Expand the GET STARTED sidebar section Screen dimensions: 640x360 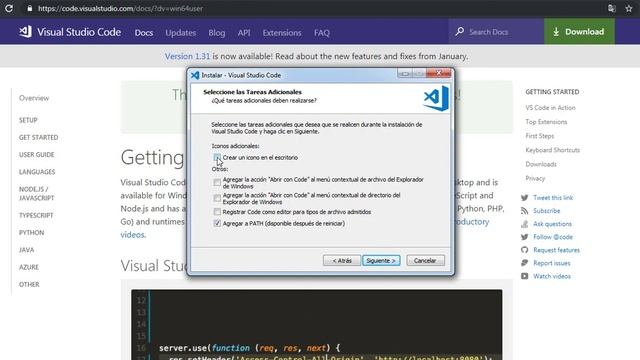click(38, 138)
